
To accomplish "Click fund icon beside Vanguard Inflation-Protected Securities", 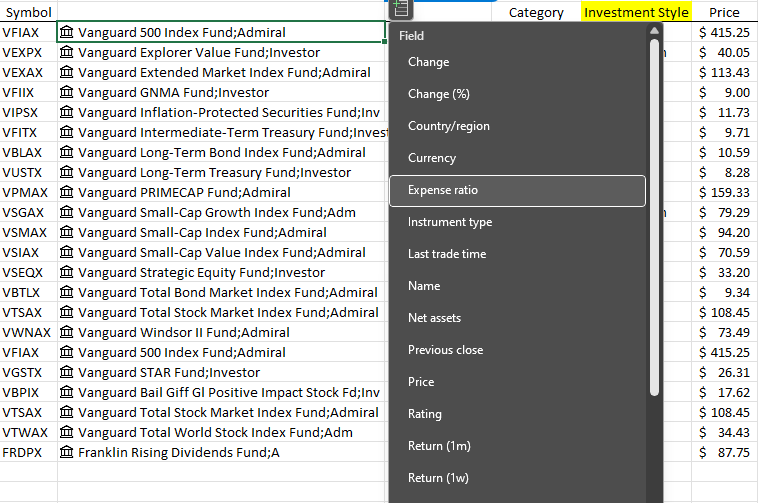I will [x=66, y=112].
